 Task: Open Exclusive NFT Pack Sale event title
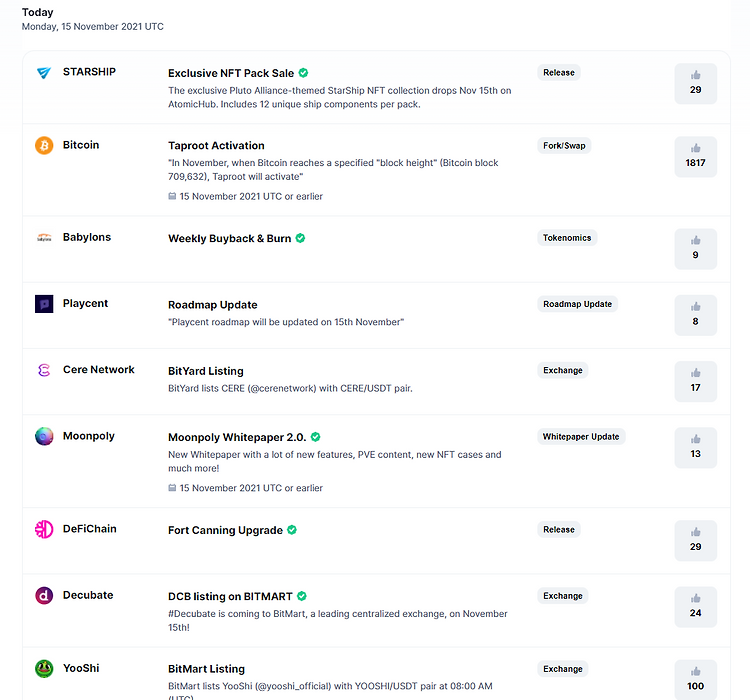[x=231, y=73]
